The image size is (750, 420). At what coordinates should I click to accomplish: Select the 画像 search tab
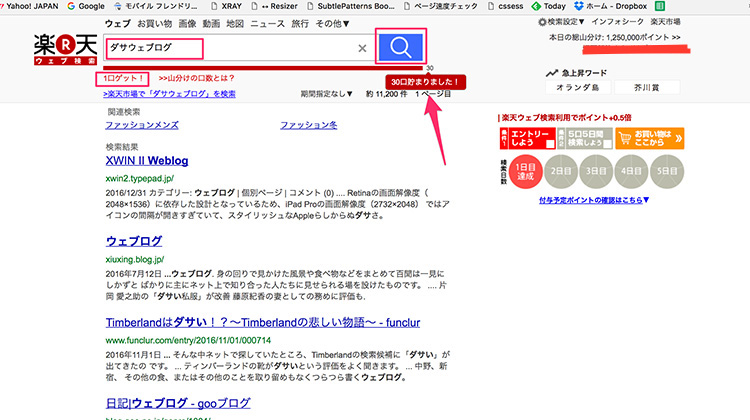pyautogui.click(x=188, y=23)
